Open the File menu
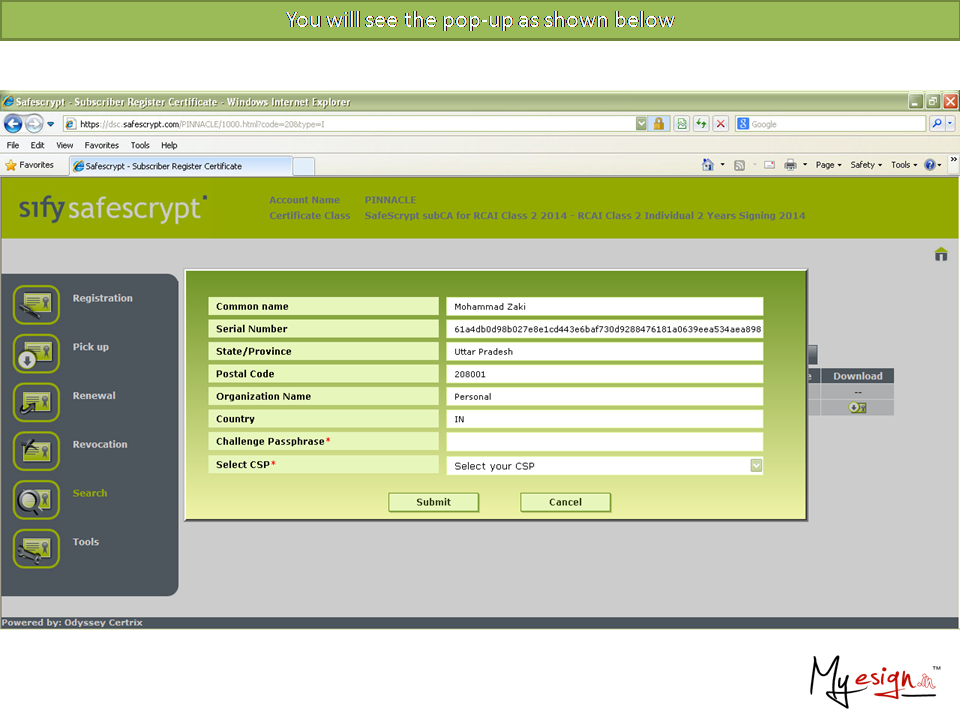 click(x=13, y=145)
